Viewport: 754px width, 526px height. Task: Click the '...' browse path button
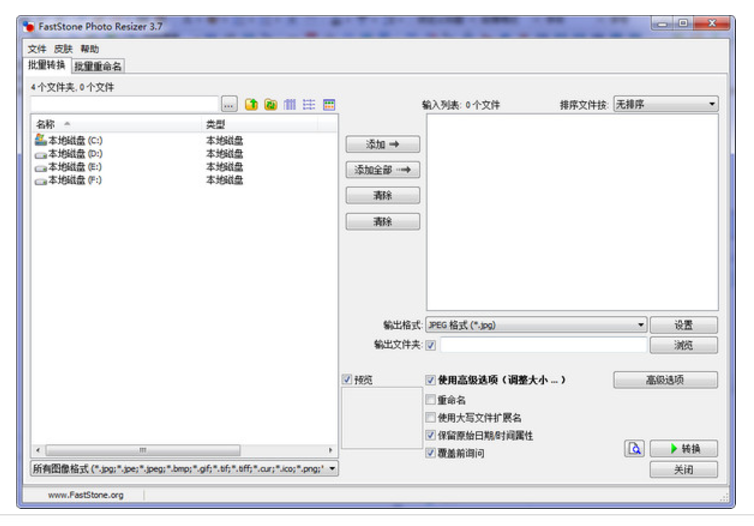pyautogui.click(x=229, y=104)
